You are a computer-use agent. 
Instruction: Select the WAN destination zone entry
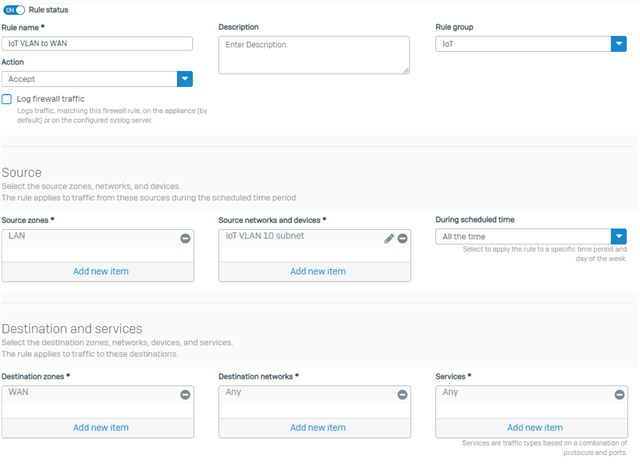tap(18, 392)
